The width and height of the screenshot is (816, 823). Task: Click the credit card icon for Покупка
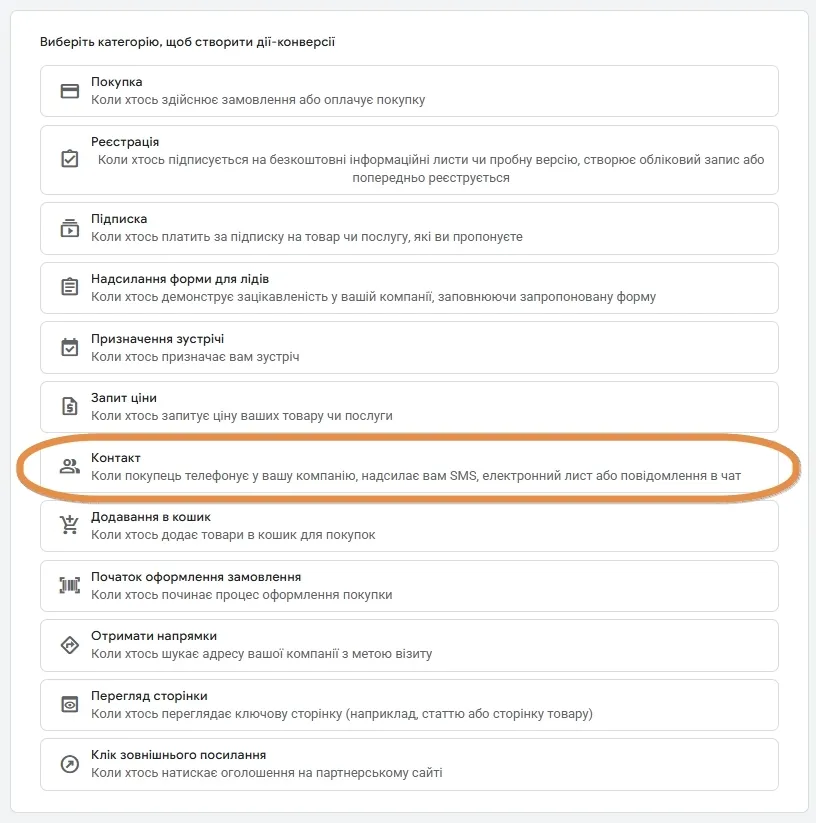[x=70, y=91]
